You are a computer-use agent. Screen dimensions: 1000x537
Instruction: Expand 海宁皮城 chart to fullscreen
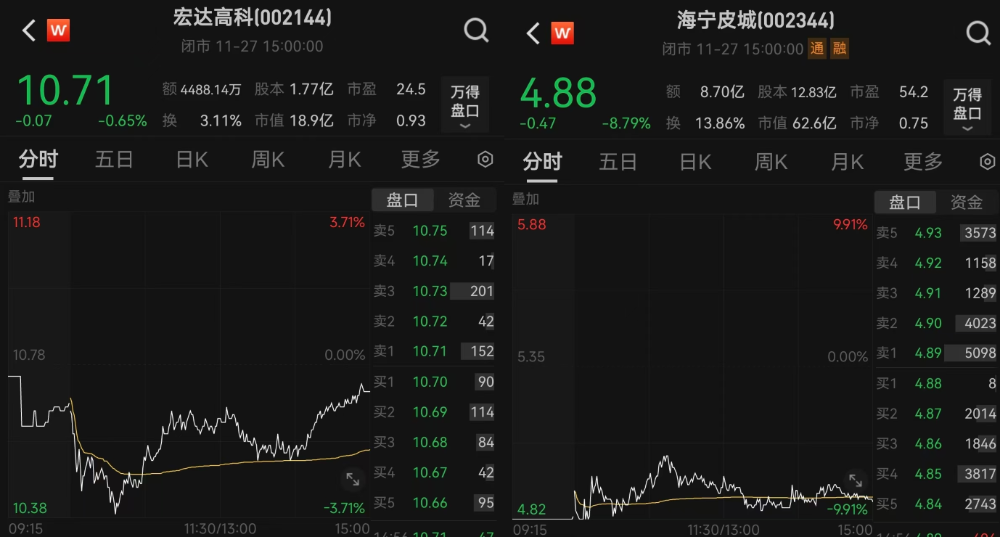(855, 481)
